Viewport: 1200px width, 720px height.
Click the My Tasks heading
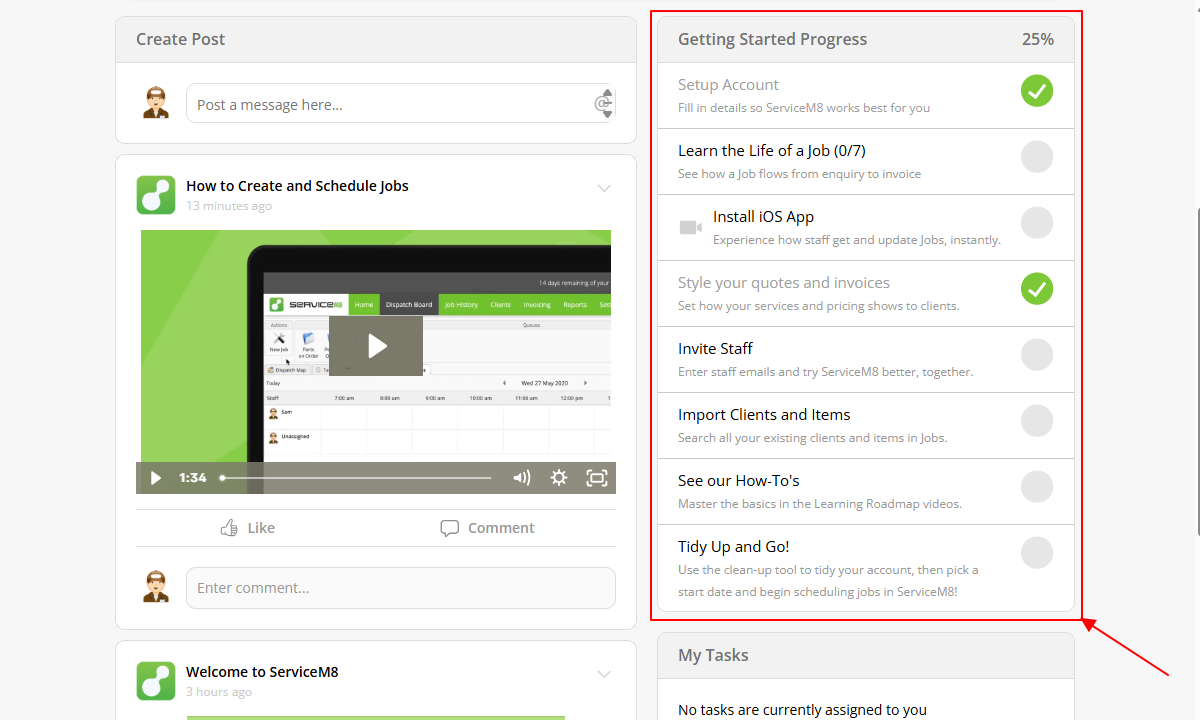(x=713, y=655)
